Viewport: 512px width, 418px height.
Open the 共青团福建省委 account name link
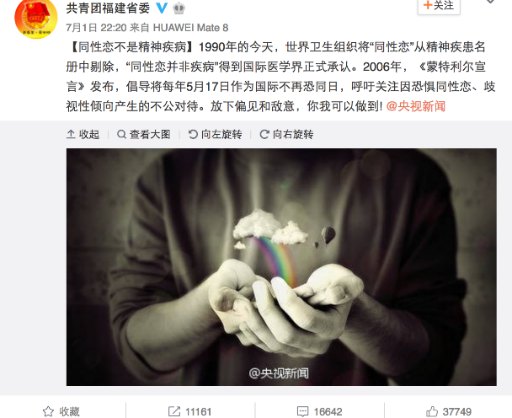pos(108,8)
